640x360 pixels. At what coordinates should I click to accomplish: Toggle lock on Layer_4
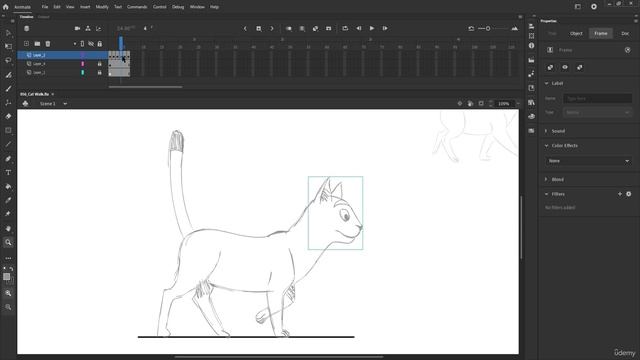(x=99, y=64)
